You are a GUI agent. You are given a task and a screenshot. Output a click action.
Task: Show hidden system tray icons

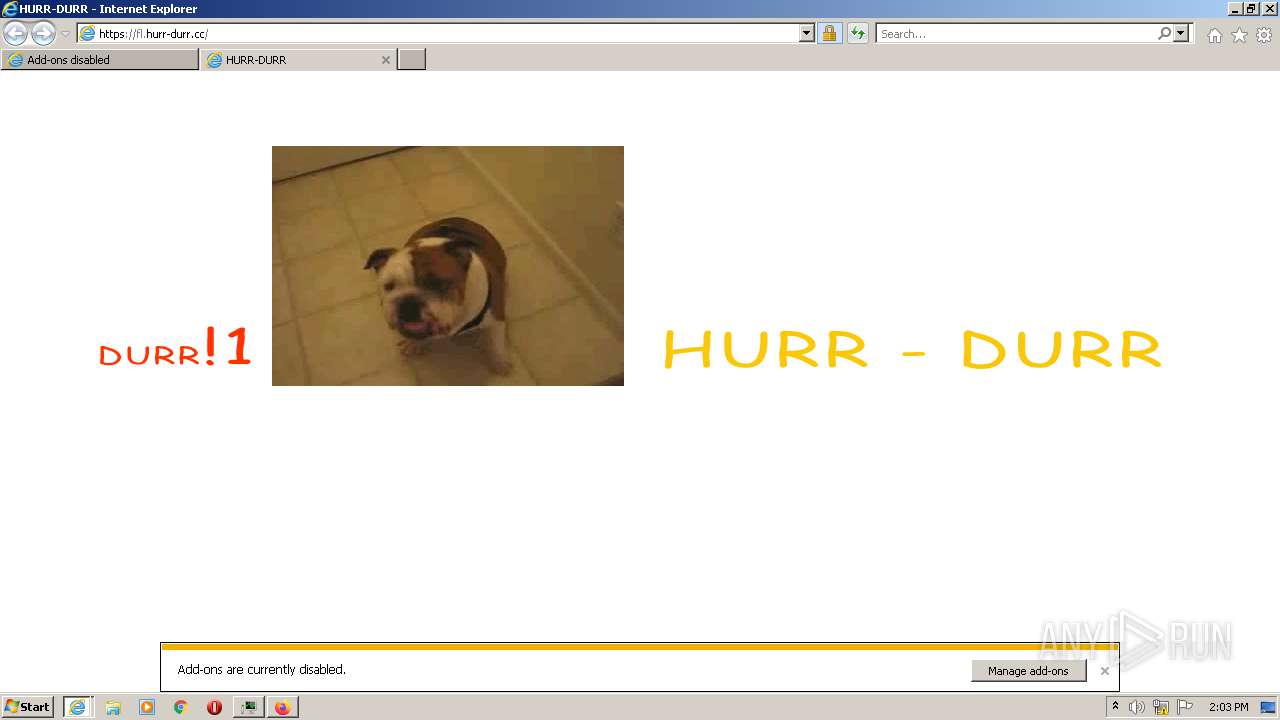pos(1115,707)
